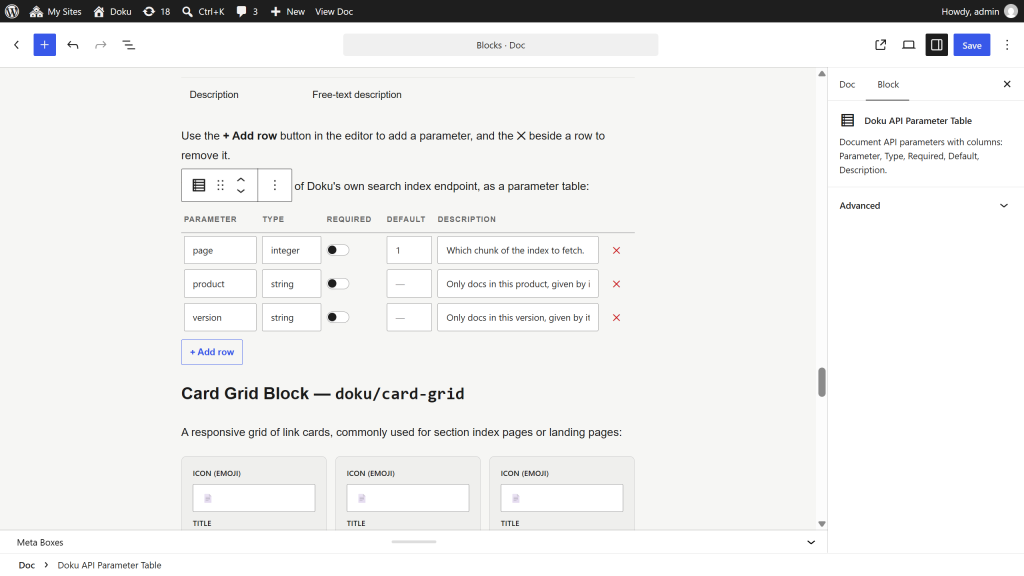Edit the version row type field
This screenshot has height=576, width=1024.
pos(291,317)
